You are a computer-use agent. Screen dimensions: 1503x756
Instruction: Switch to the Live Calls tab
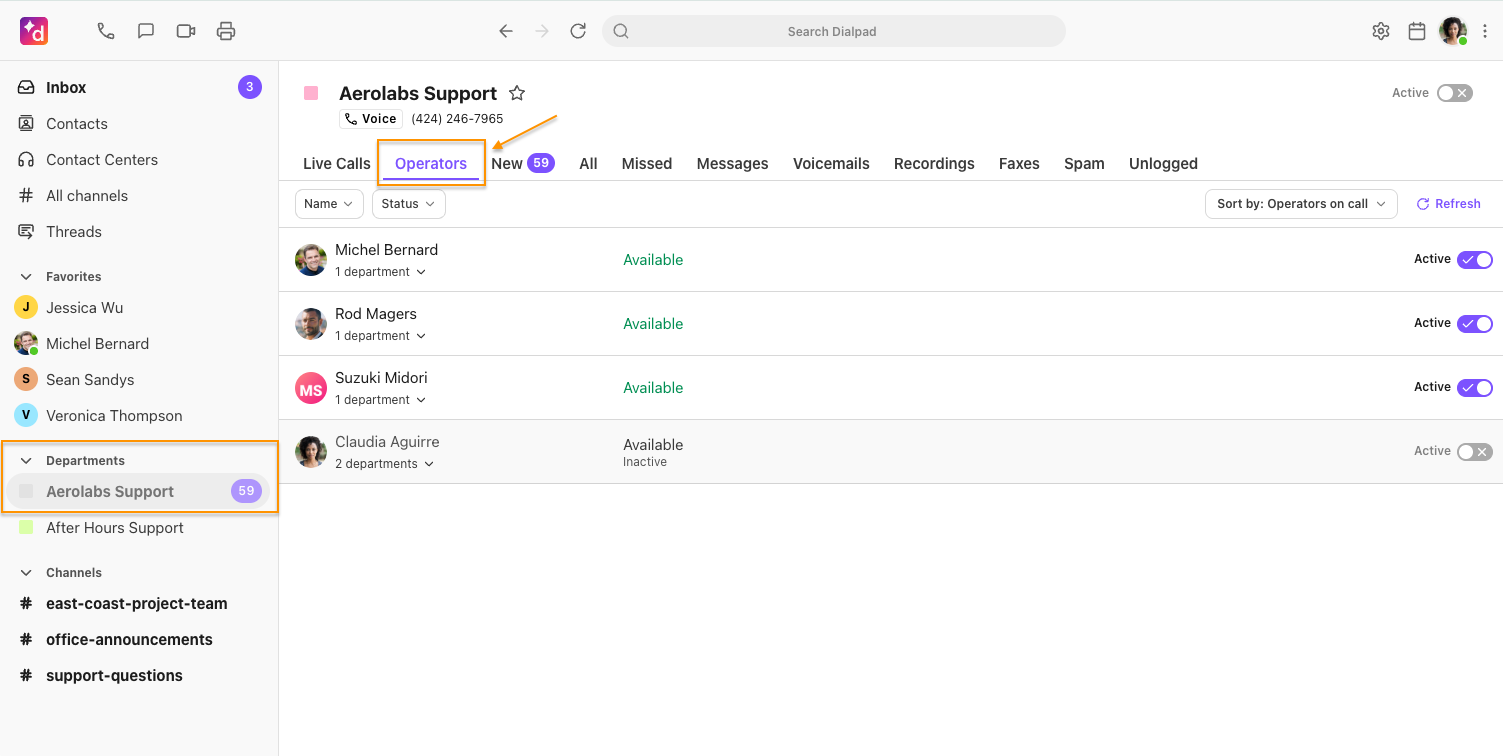[337, 164]
